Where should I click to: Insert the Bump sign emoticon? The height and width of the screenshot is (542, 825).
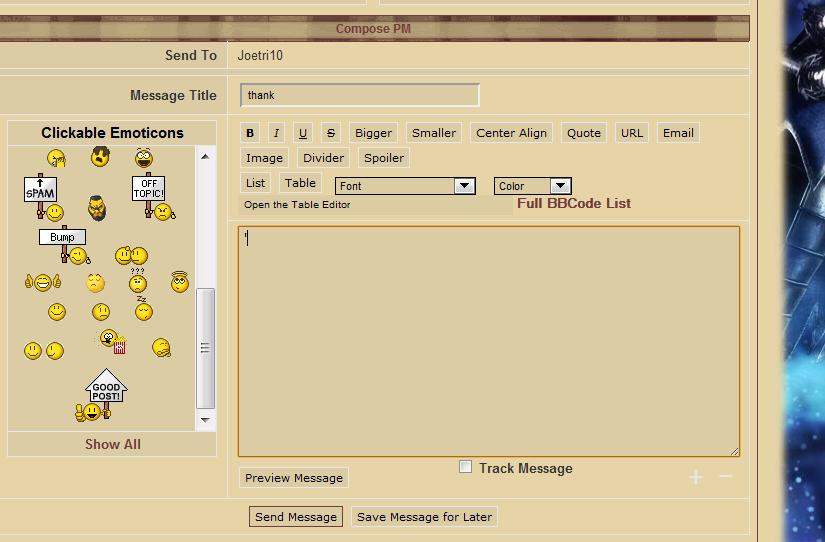66,246
